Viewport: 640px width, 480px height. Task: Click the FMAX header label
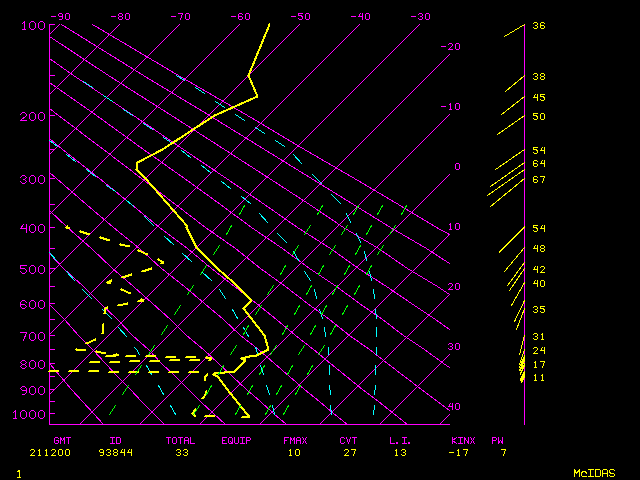tap(294, 440)
